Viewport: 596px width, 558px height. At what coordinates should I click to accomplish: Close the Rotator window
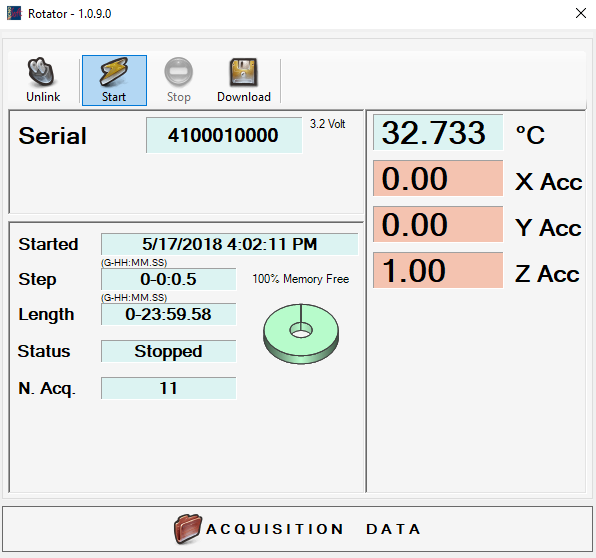point(580,13)
